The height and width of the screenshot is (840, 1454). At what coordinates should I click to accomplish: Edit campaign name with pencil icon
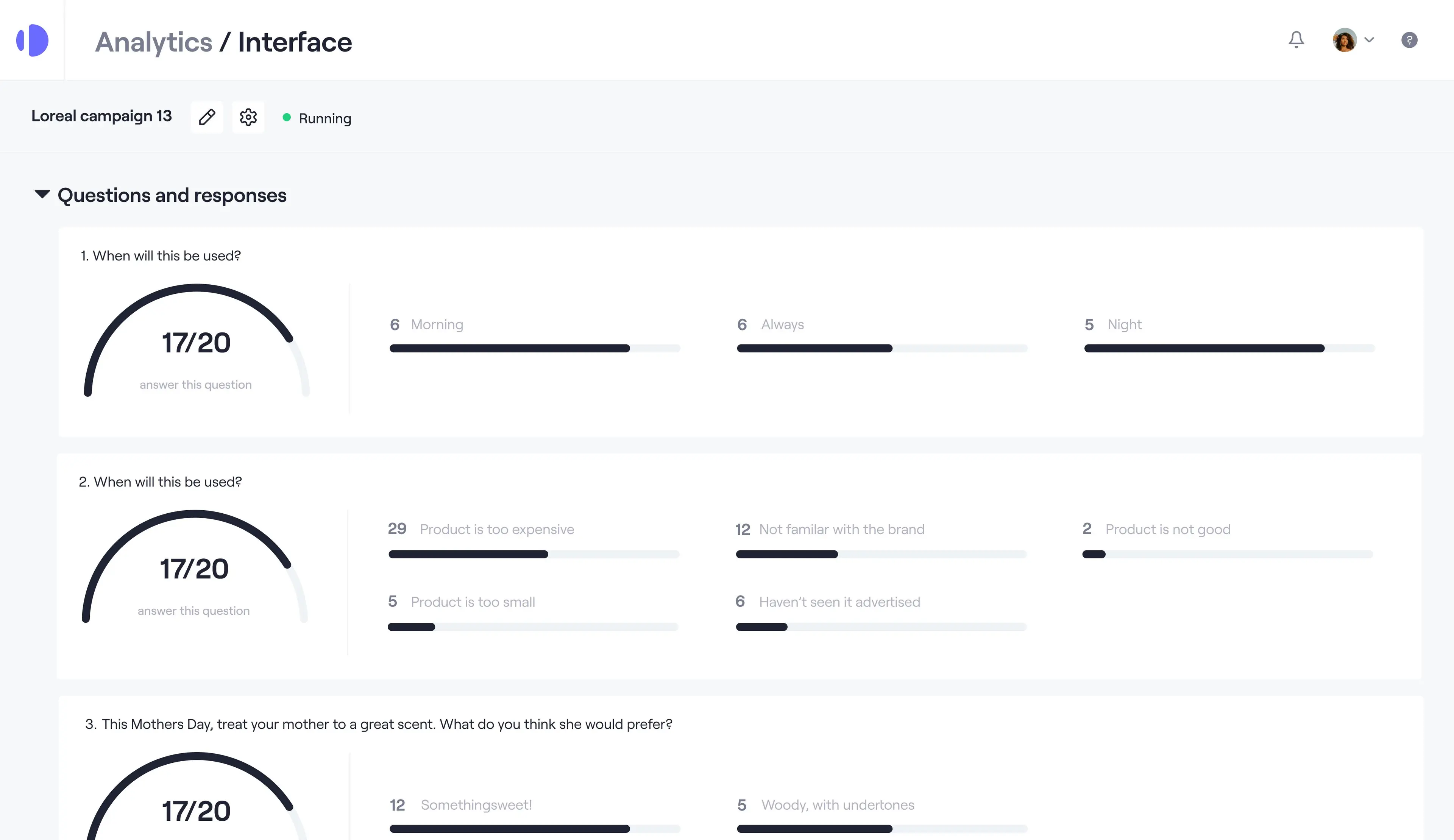point(207,117)
